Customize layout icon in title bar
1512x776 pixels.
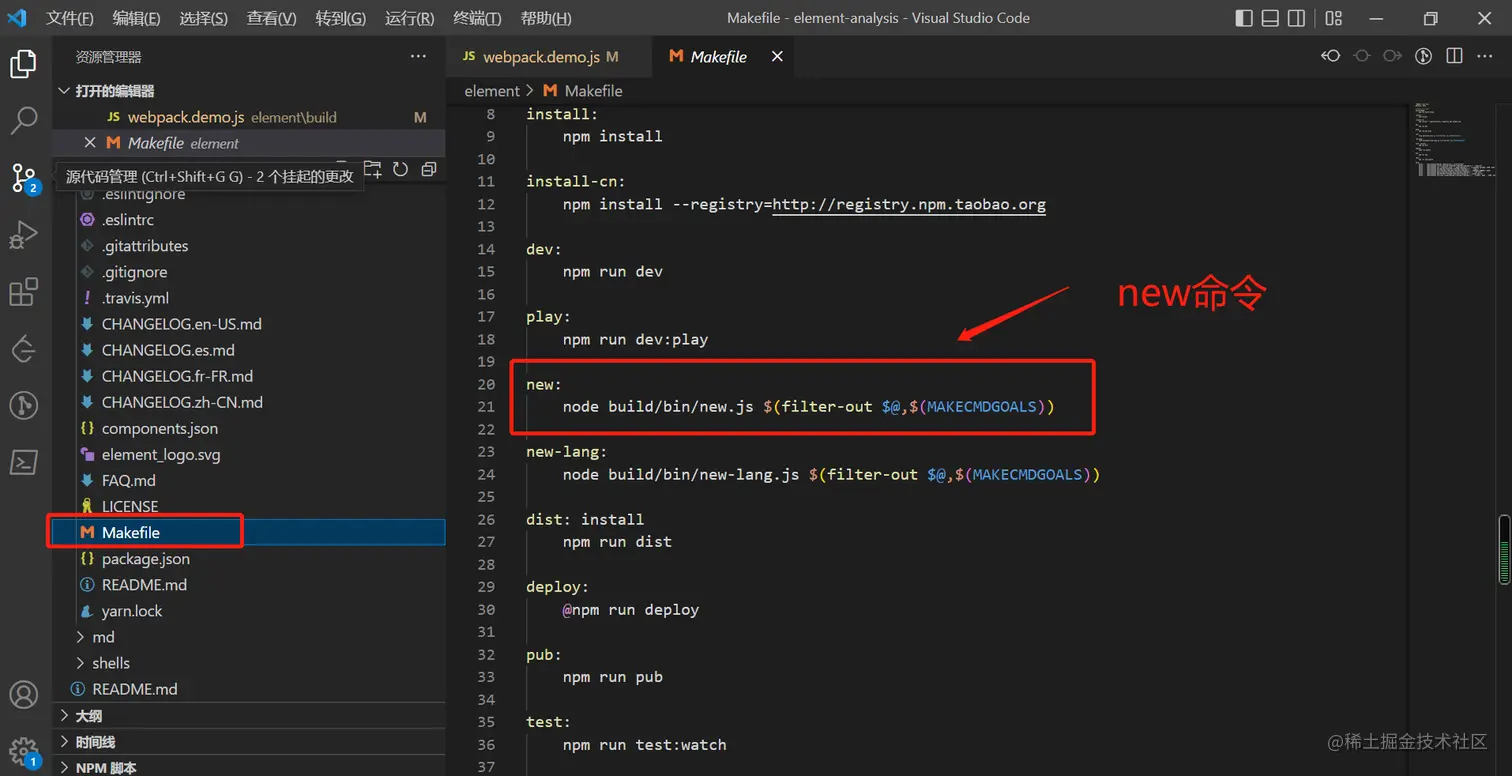click(1333, 18)
